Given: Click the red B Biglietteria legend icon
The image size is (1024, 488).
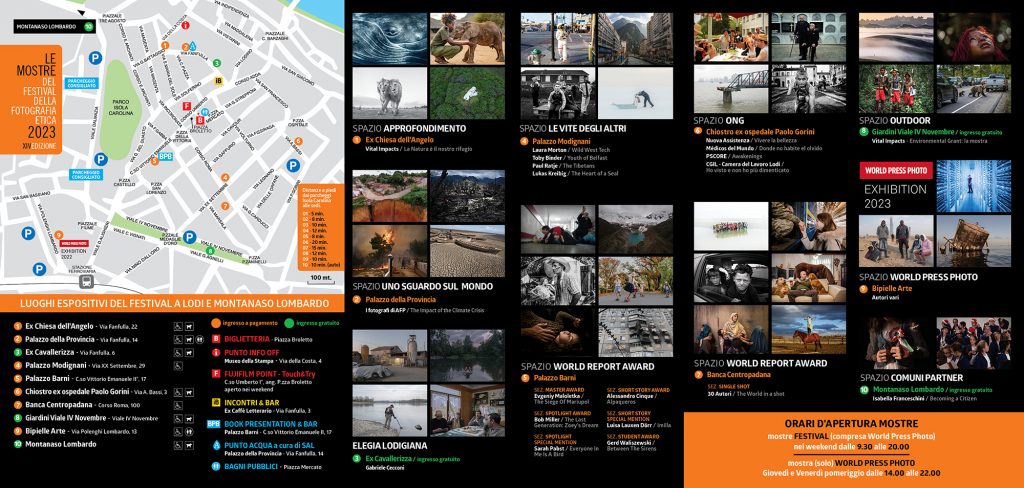Looking at the screenshot, I should point(216,338).
